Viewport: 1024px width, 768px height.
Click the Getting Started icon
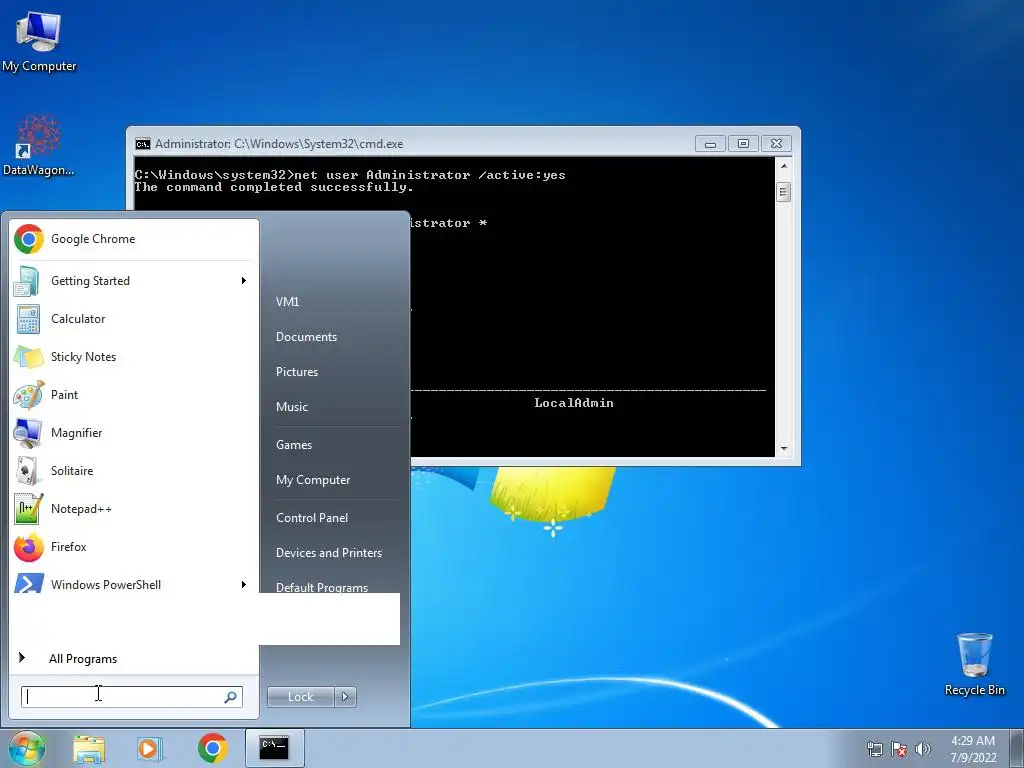27,281
